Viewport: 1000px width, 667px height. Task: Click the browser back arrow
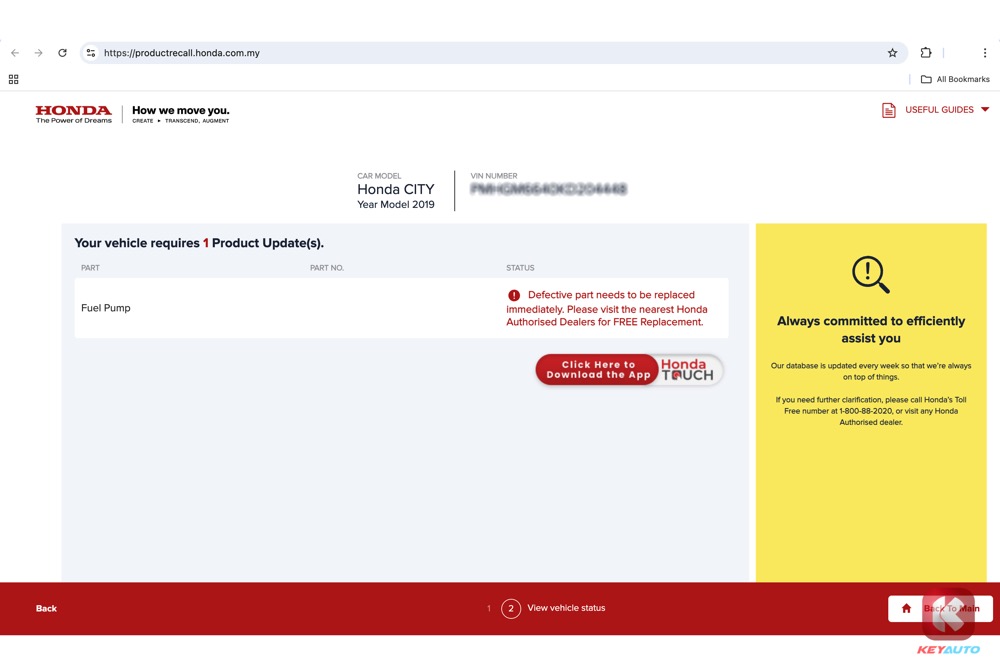pos(14,53)
